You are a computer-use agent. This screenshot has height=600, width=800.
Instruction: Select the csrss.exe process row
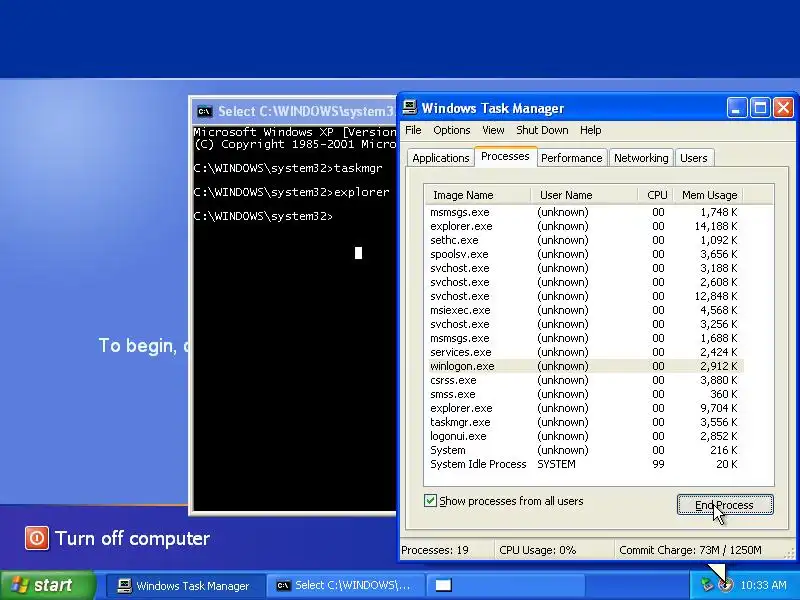[x=584, y=380]
